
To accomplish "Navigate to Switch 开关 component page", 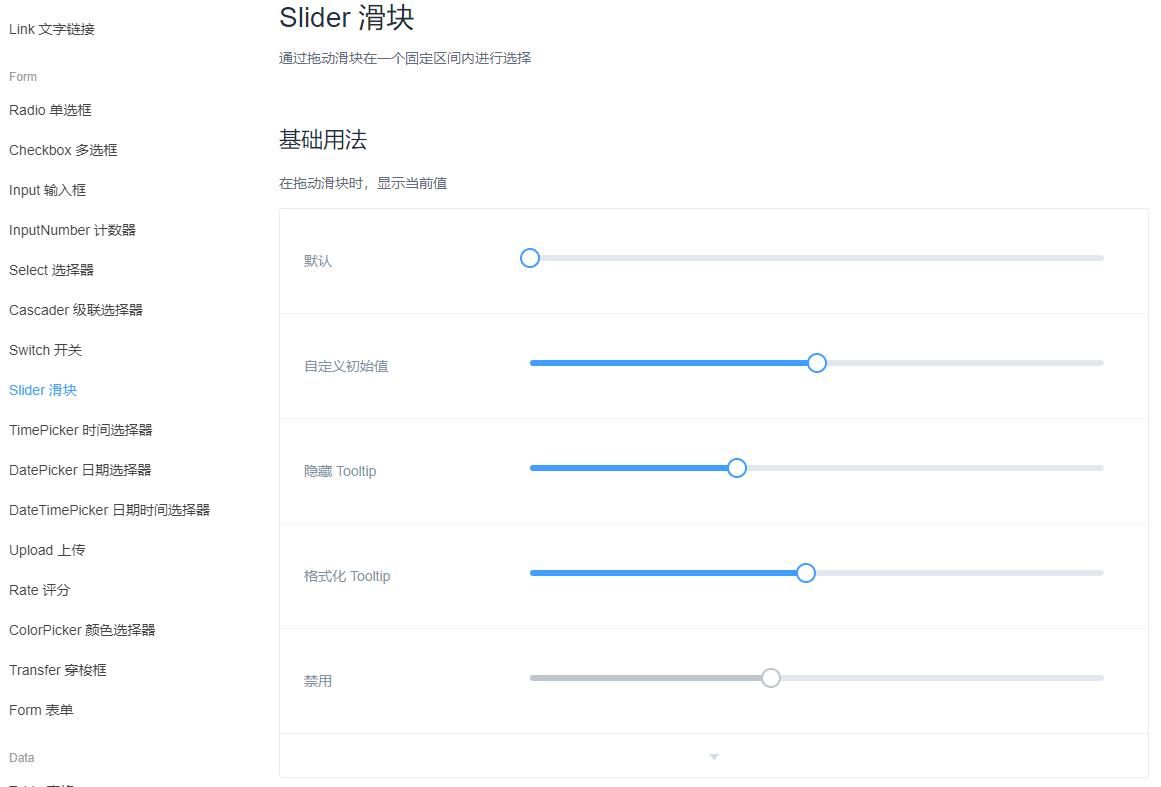I will pyautogui.click(x=45, y=350).
